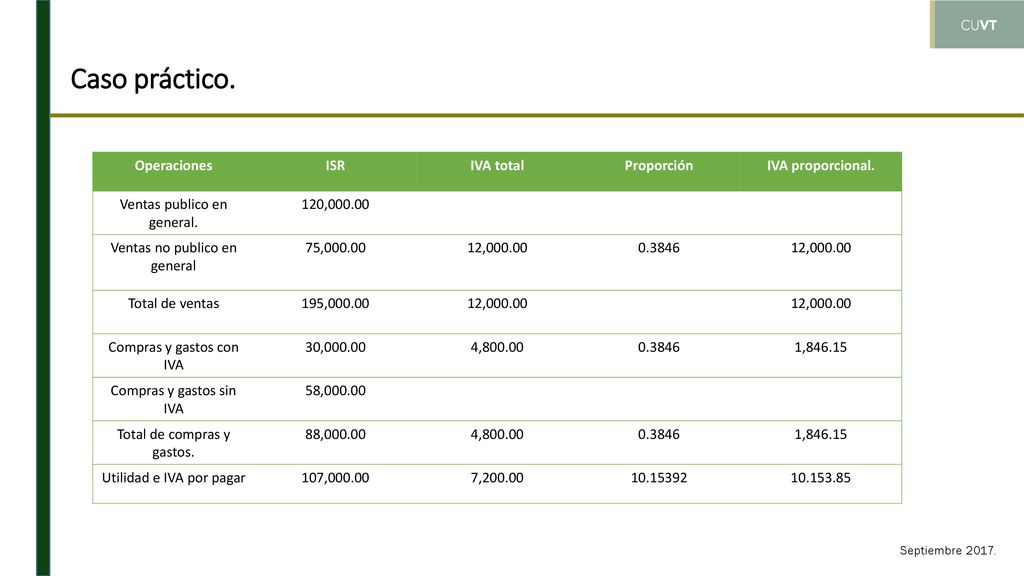Click the 75,000.00 ISR value

click(335, 248)
